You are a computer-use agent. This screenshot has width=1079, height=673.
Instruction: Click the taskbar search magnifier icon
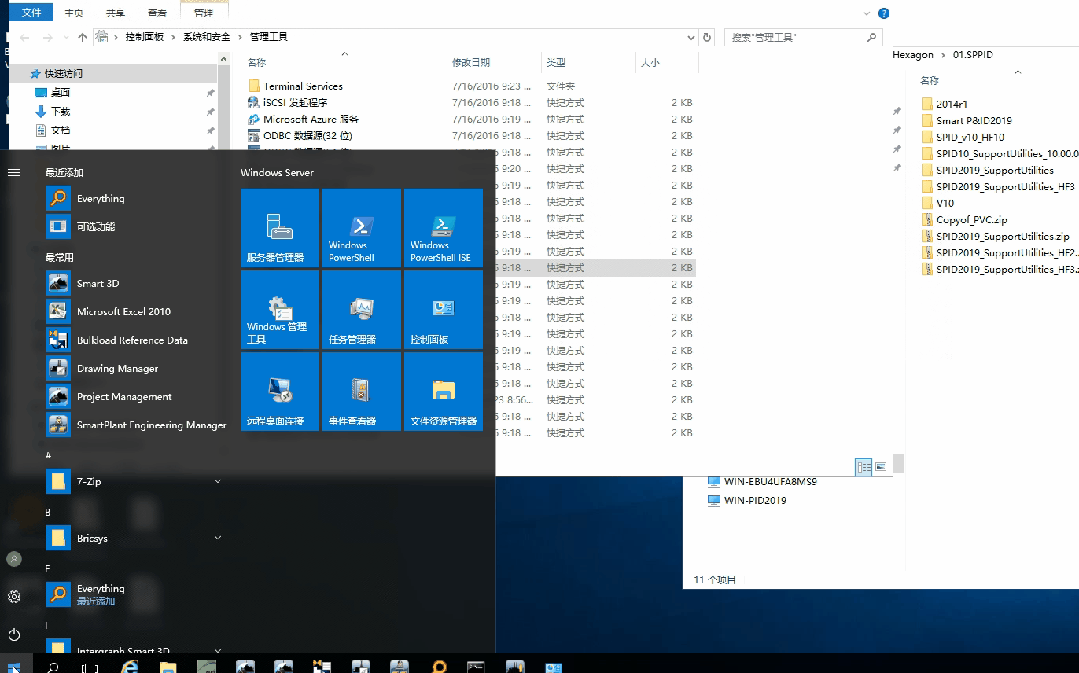pyautogui.click(x=52, y=667)
